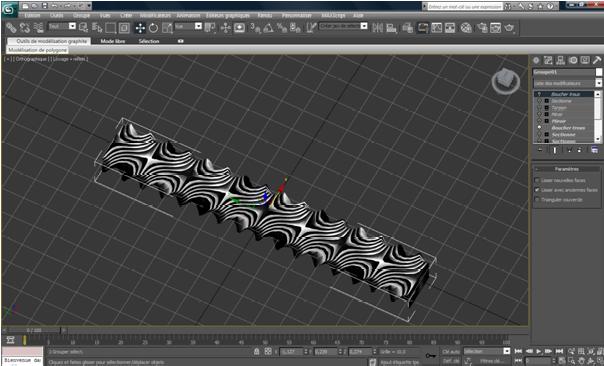604x366 pixels.
Task: Switch to the Sélection ribbon tab
Action: [149, 41]
